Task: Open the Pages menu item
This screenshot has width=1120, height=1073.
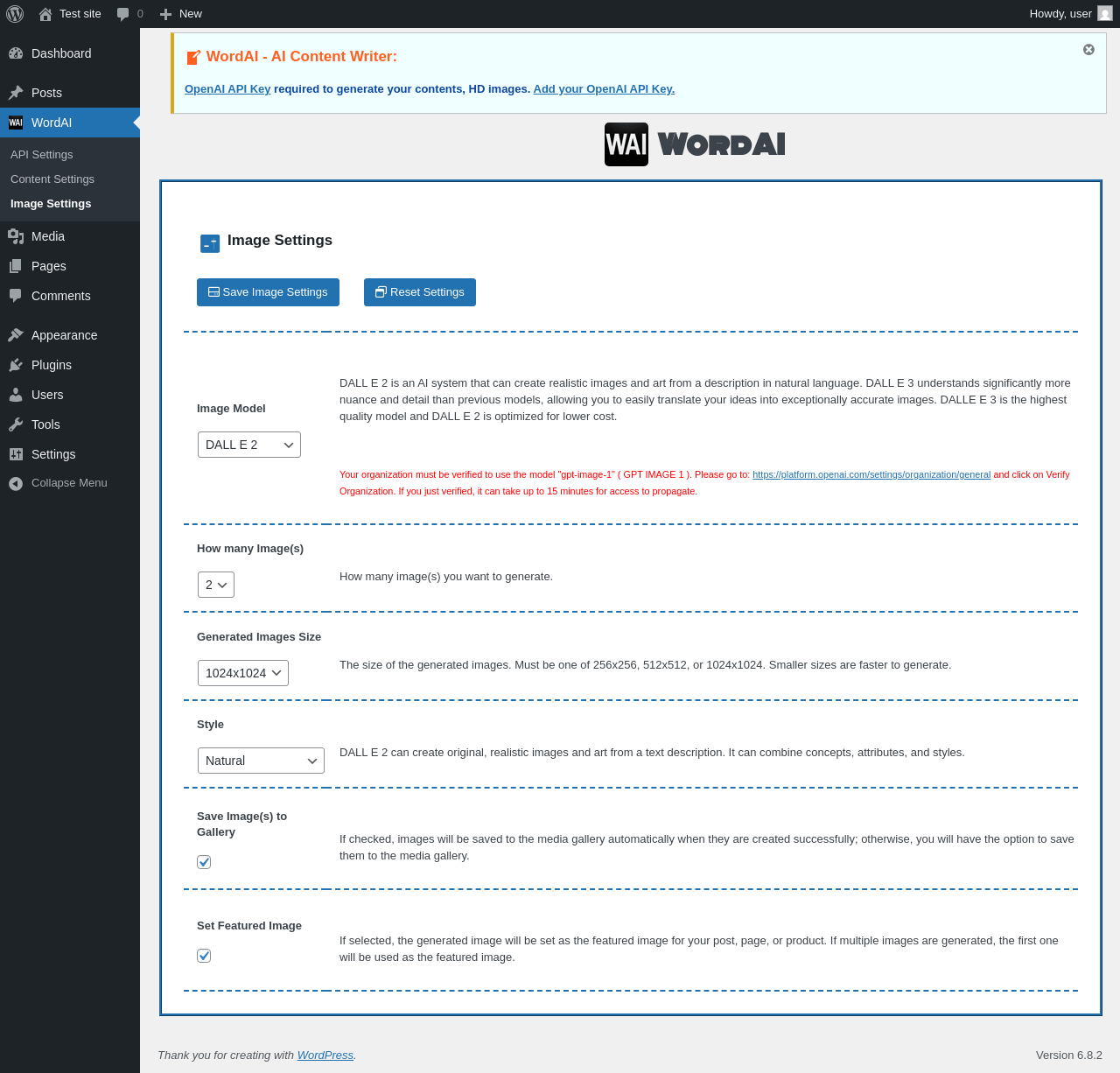Action: click(70, 266)
